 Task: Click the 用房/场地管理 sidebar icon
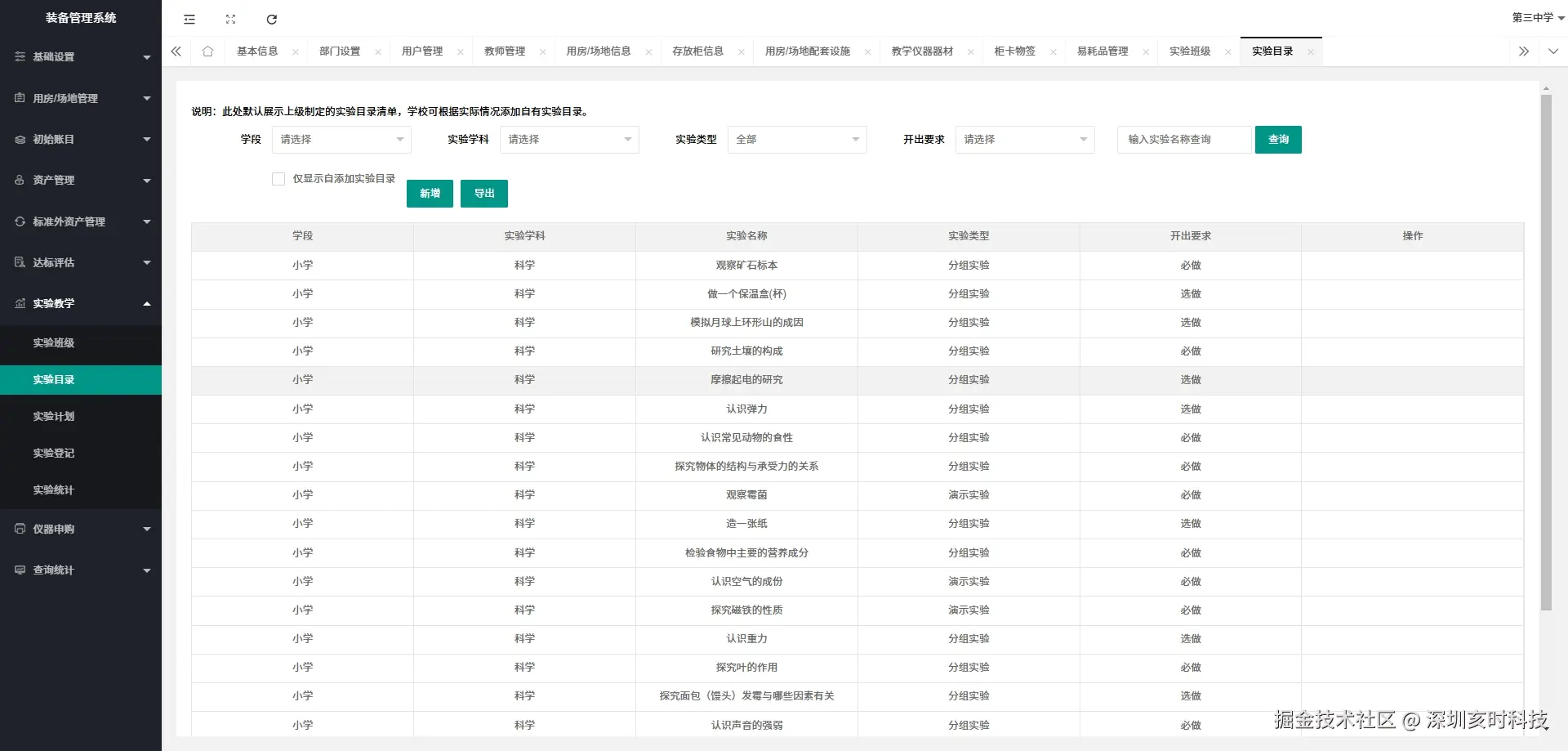tap(20, 97)
